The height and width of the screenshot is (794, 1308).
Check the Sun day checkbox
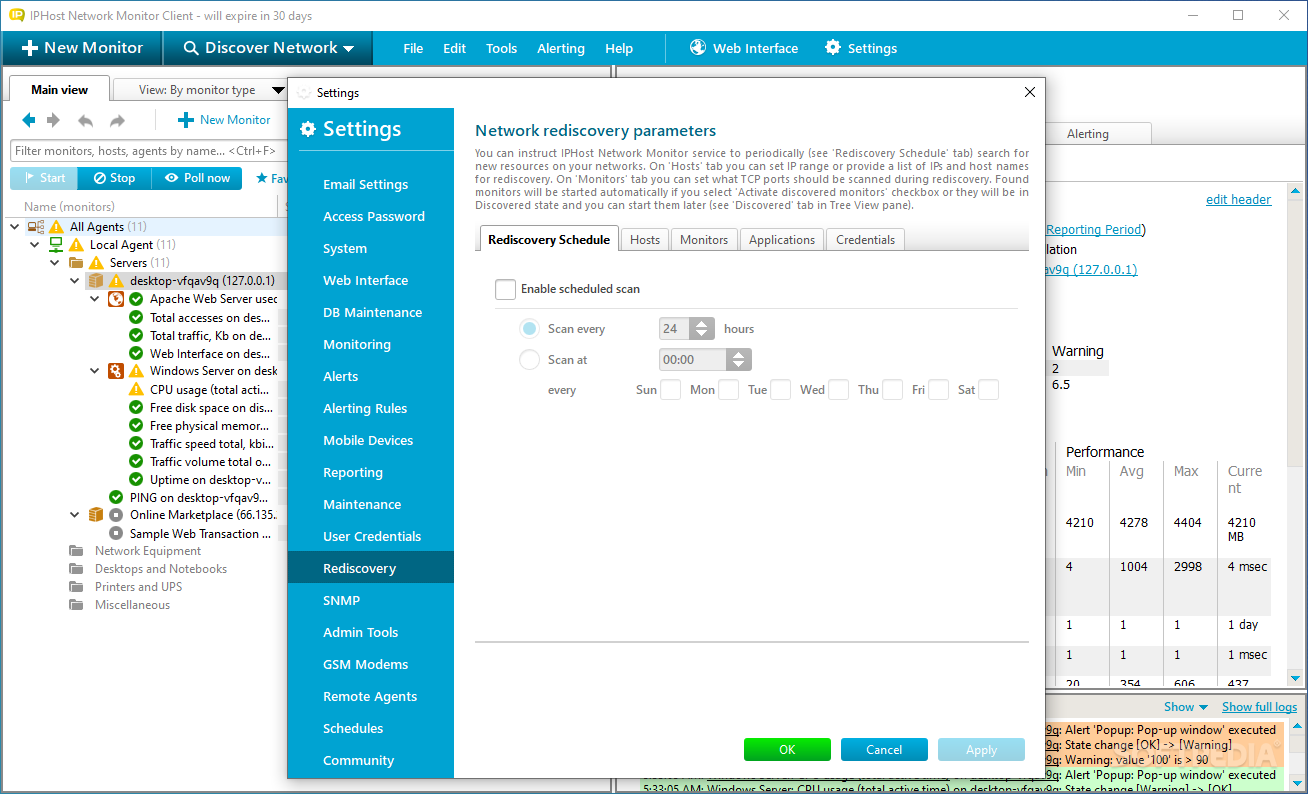[x=670, y=390]
